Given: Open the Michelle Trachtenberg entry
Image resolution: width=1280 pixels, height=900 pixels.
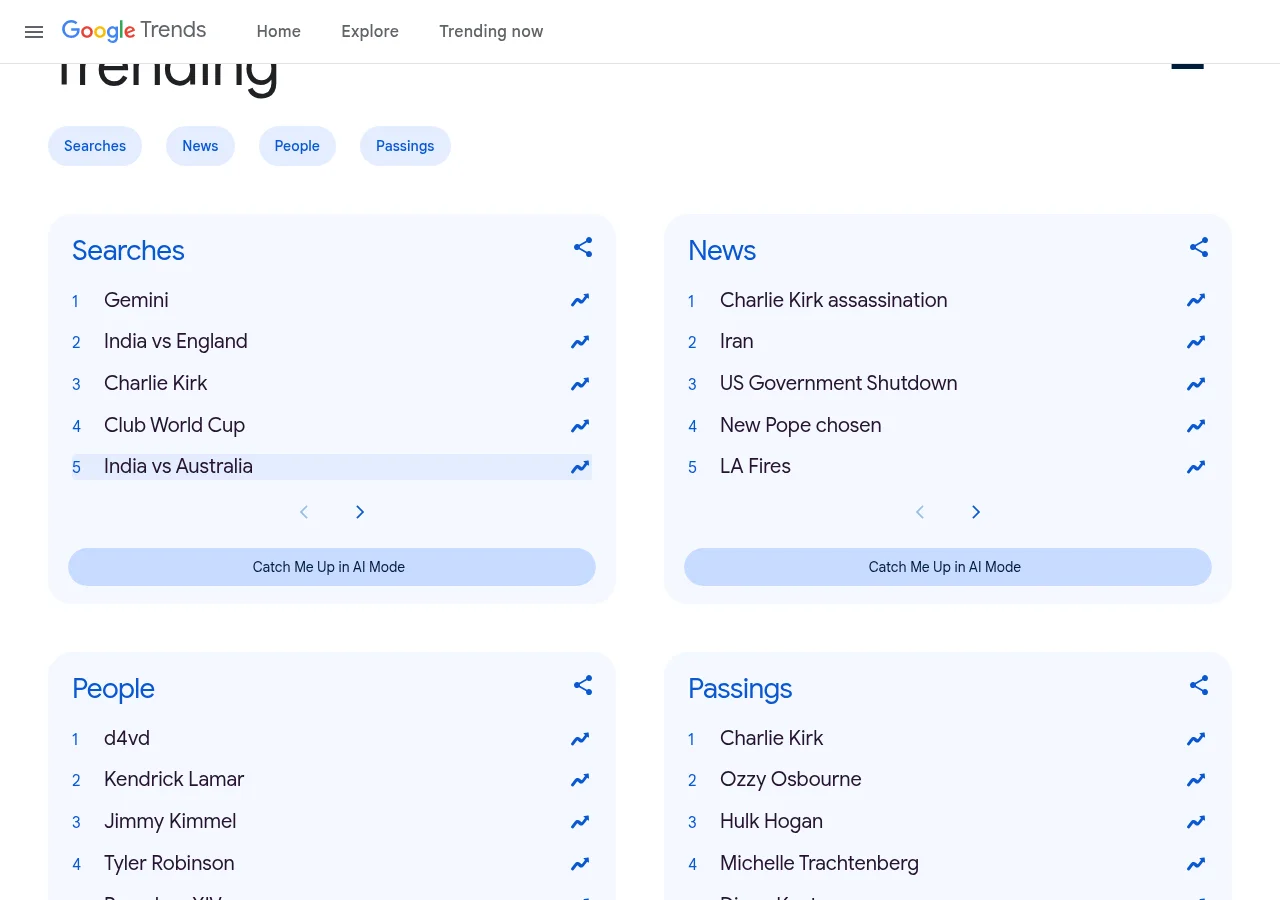Looking at the screenshot, I should [819, 863].
